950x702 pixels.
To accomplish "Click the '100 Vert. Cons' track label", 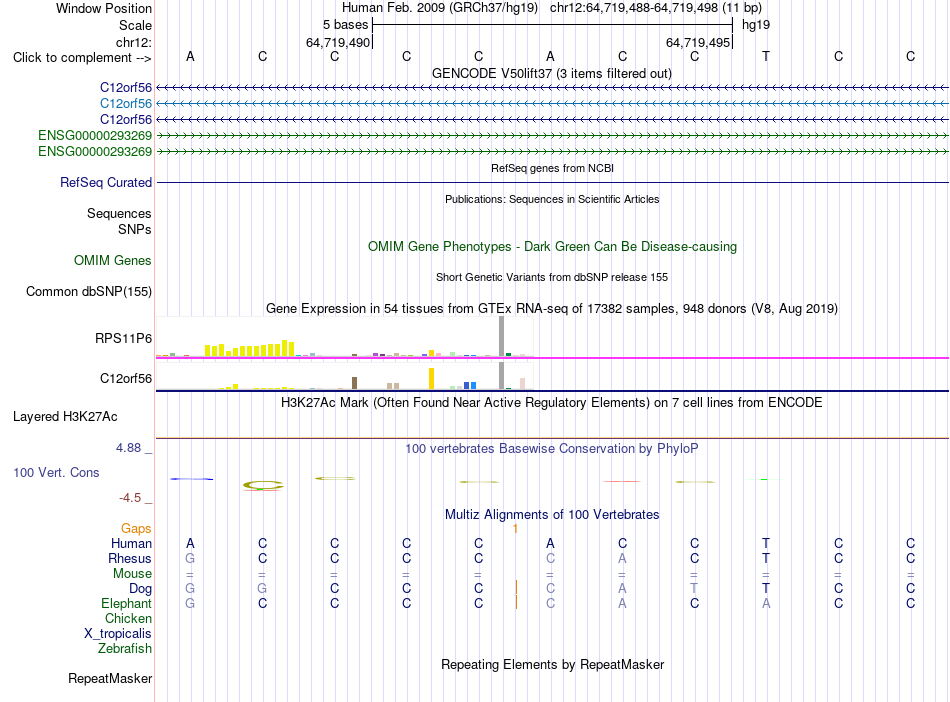I will (56, 472).
